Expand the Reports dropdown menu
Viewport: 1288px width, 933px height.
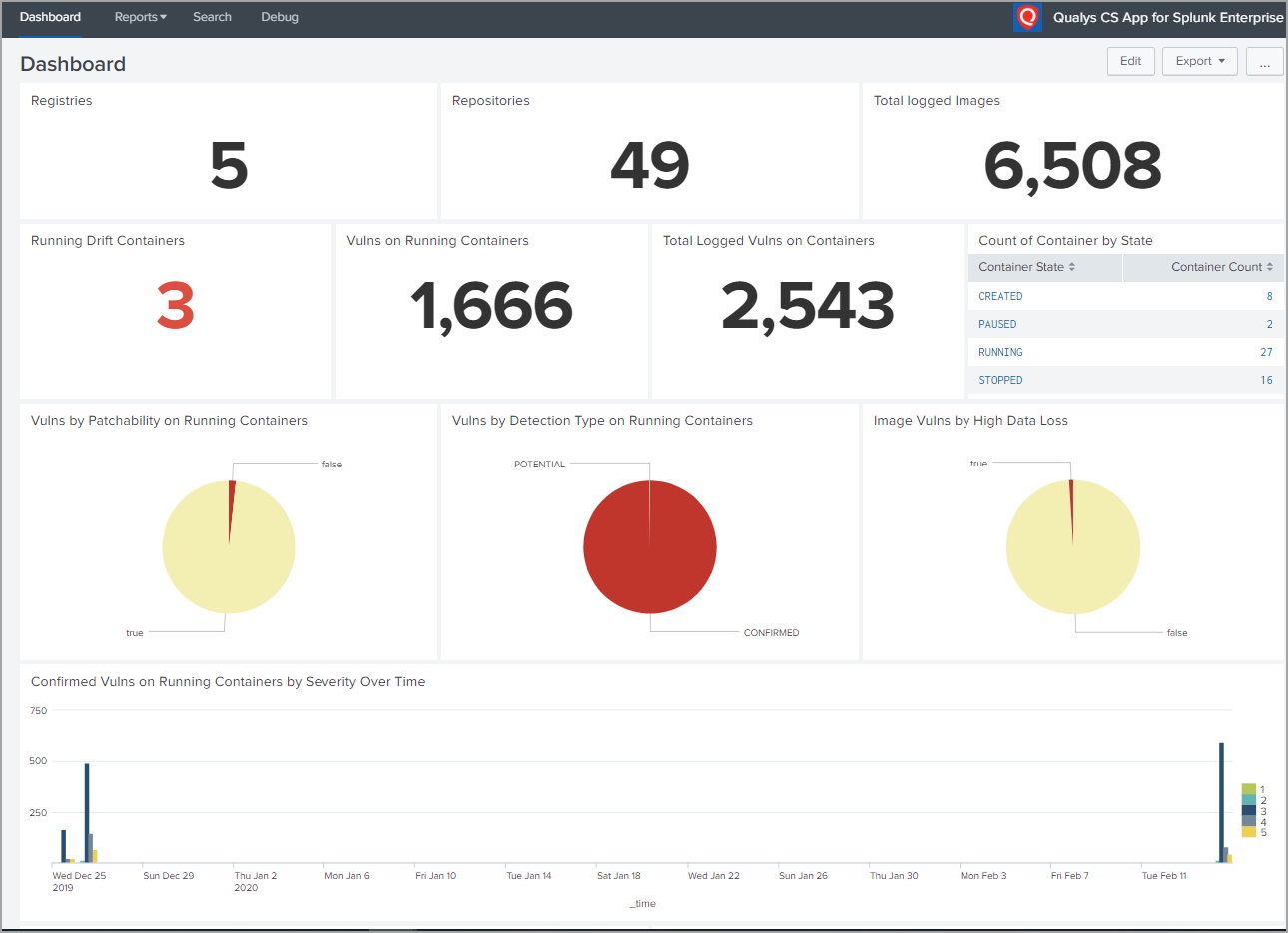coord(140,17)
